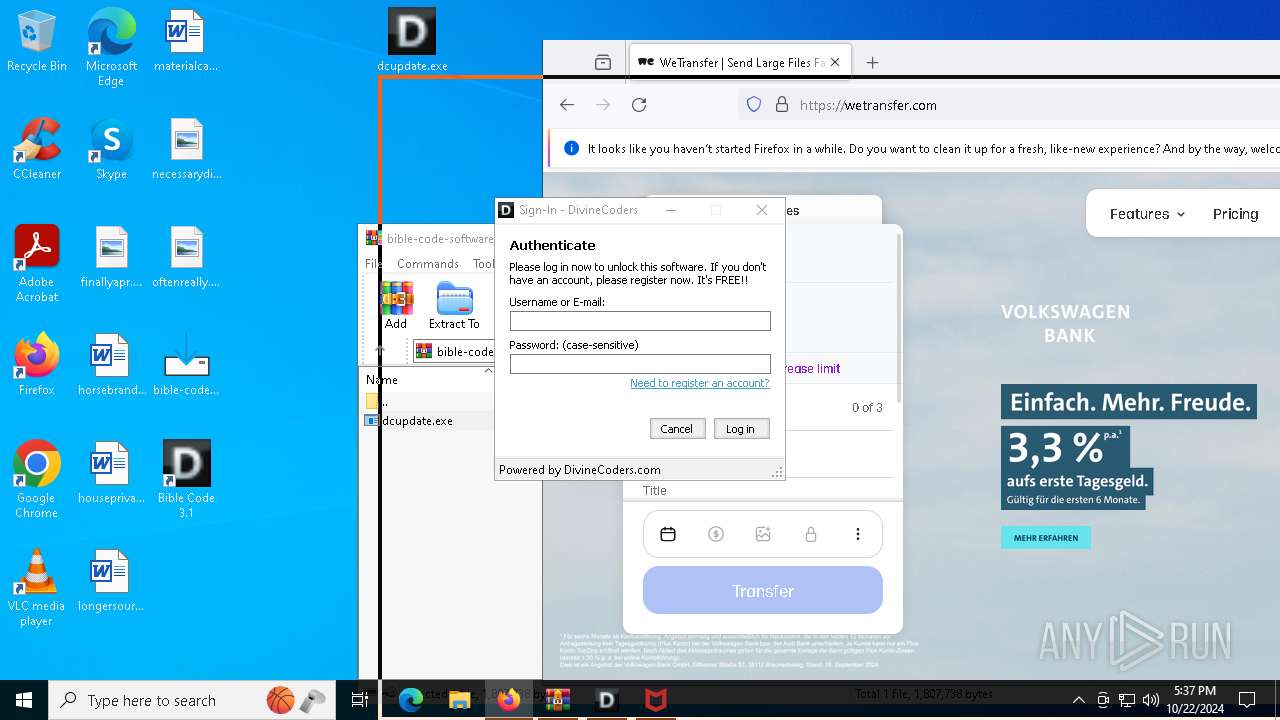1280x720 pixels.
Task: Reload the WeTransfer page
Action: pos(639,105)
